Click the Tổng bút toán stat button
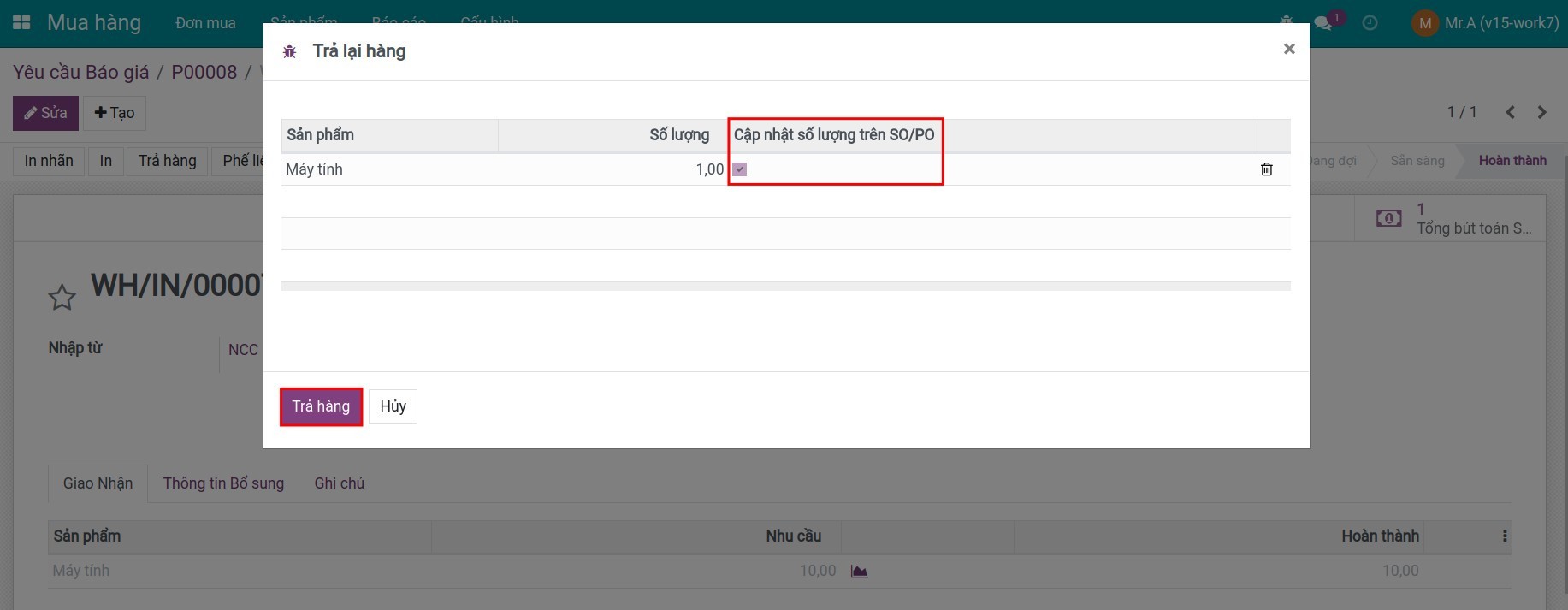The width and height of the screenshot is (1568, 610). 1451,219
